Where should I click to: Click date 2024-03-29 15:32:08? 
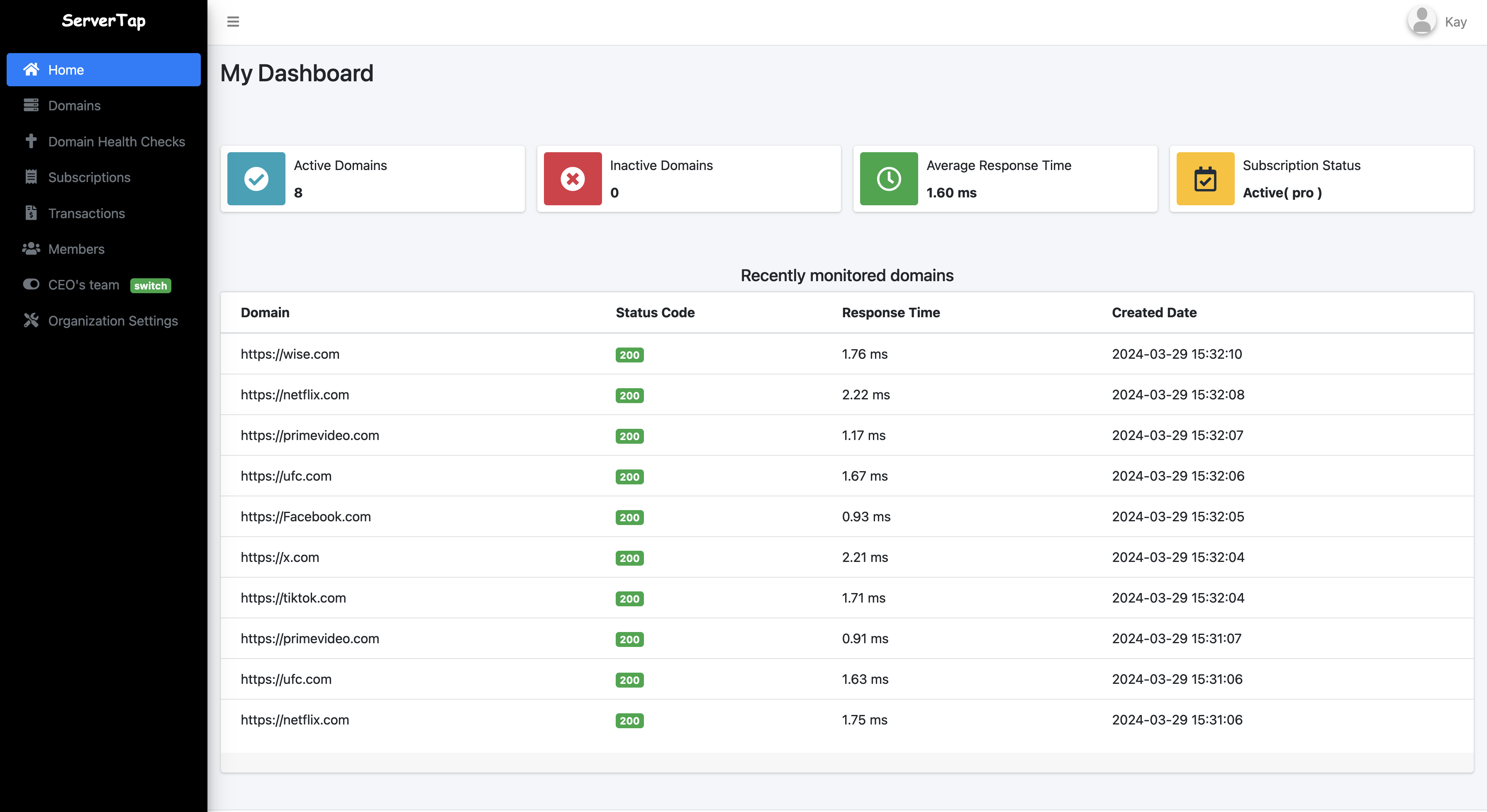click(x=1178, y=395)
